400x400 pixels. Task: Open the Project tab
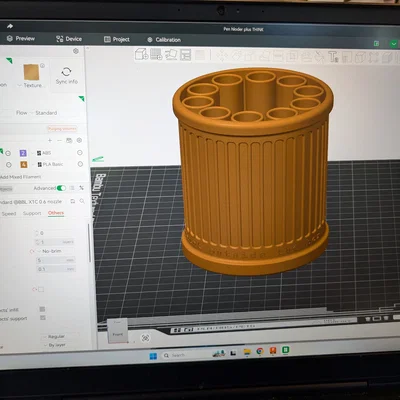[x=116, y=39]
